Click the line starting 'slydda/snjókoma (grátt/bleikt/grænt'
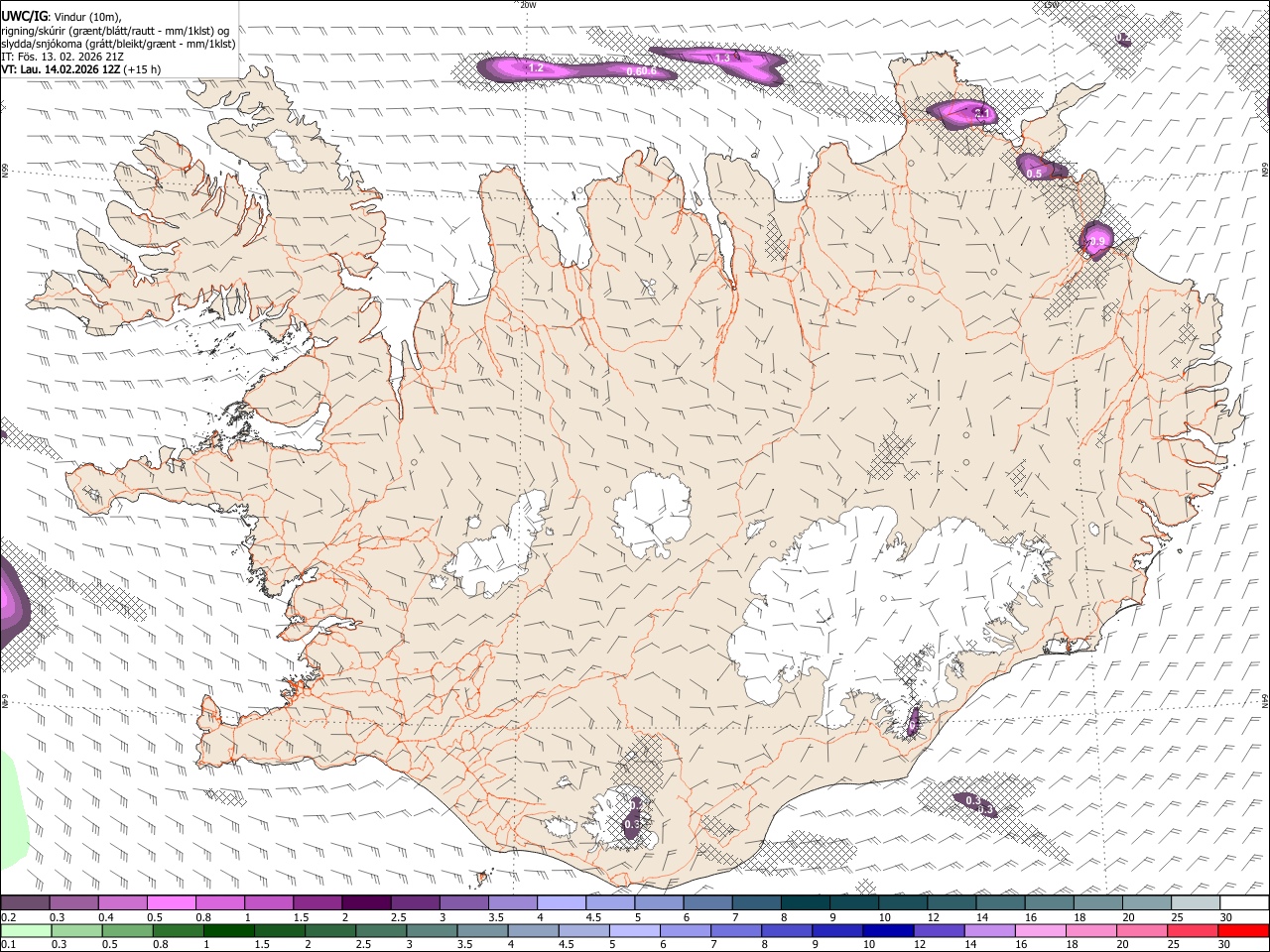Screen dimensions: 1270x952 coord(118,44)
